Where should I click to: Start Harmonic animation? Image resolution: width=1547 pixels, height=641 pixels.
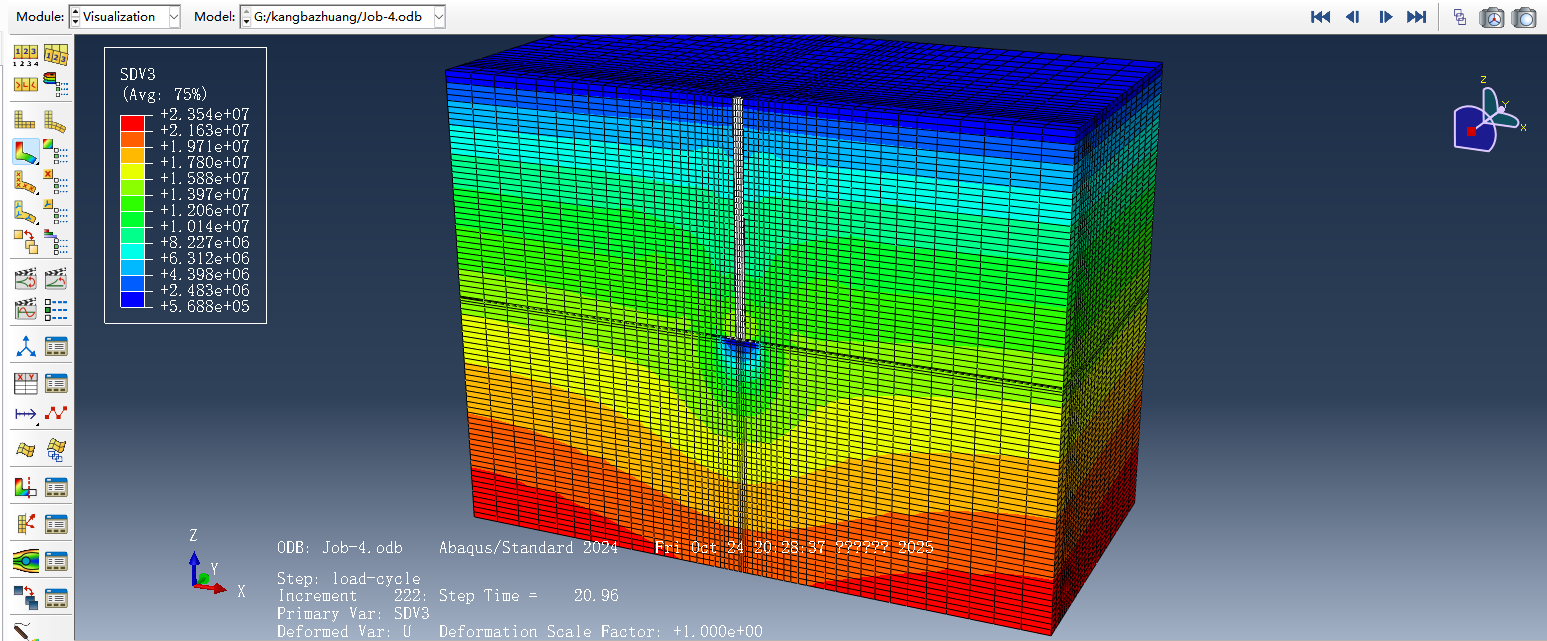pos(25,309)
